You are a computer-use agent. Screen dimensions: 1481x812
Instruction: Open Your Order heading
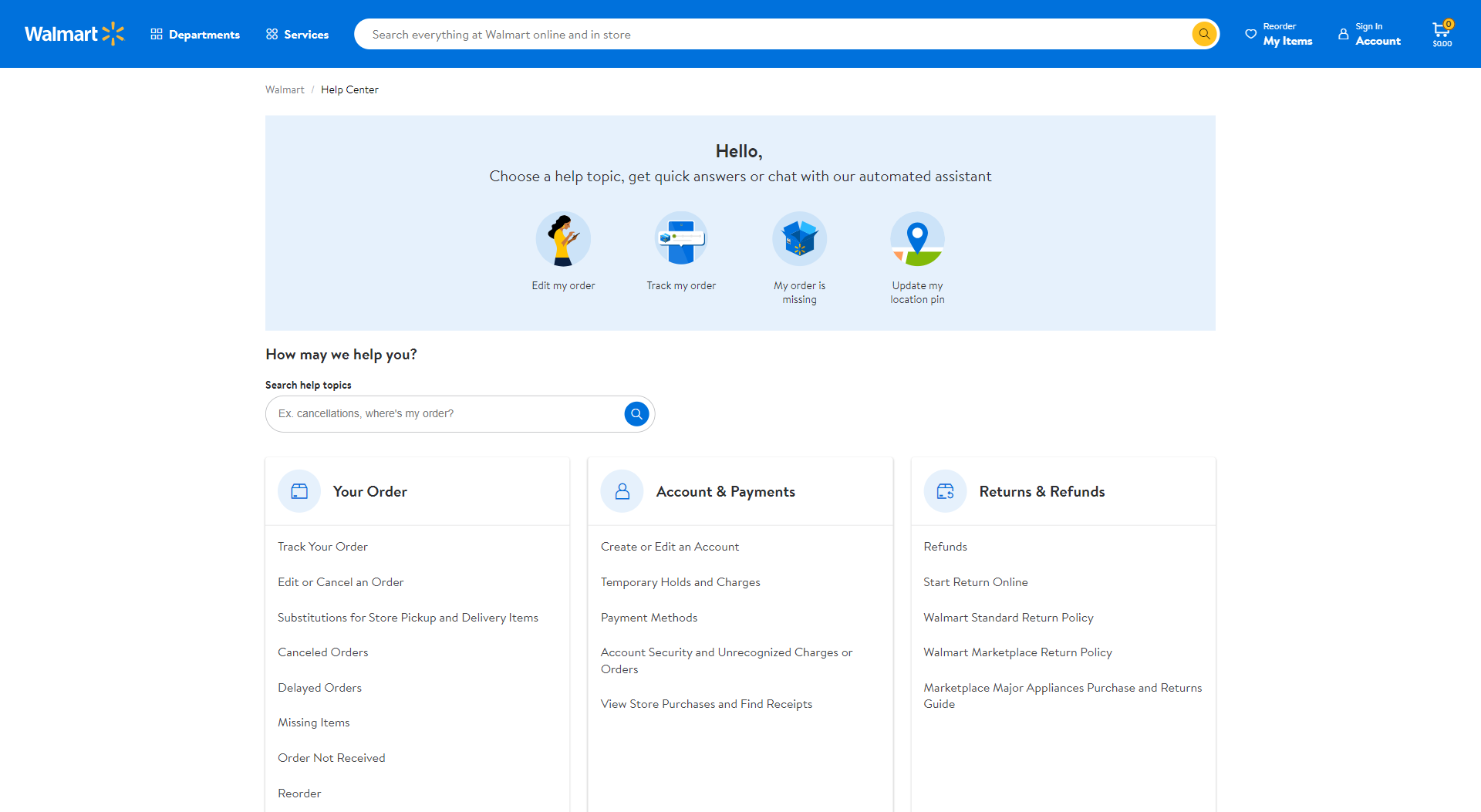point(370,491)
